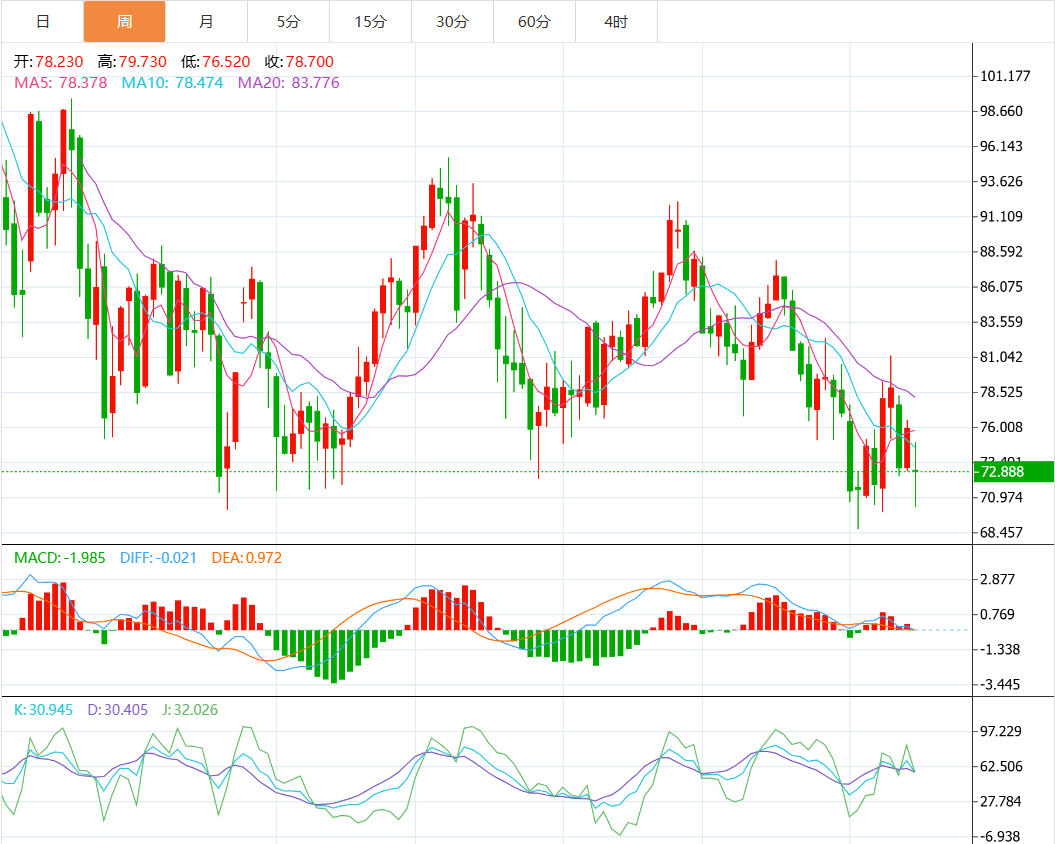Viewport: 1055px width, 844px height.
Task: Show the 30分 interval chart
Action: [x=452, y=21]
